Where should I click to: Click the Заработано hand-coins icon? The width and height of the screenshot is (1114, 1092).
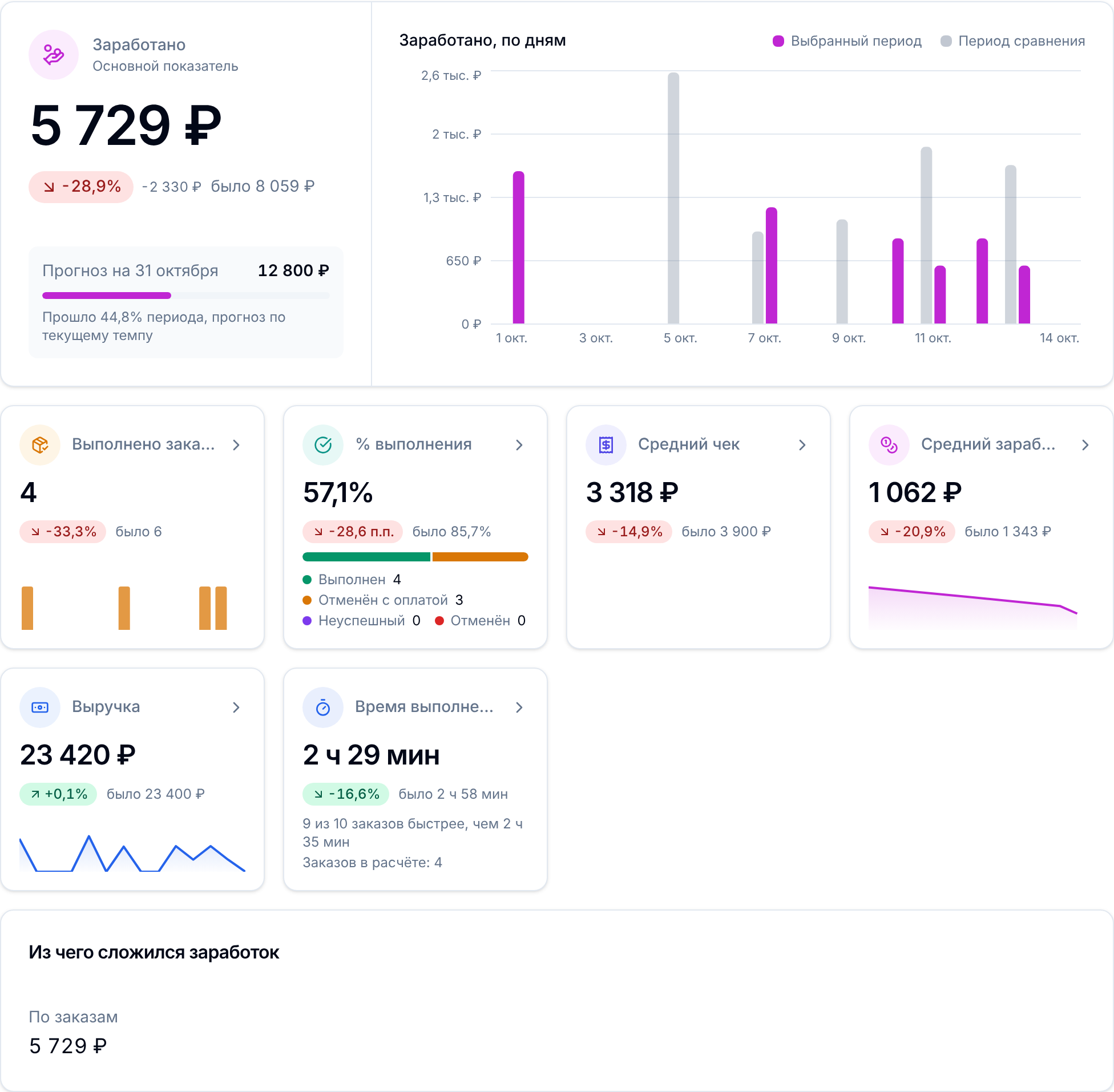pyautogui.click(x=53, y=55)
